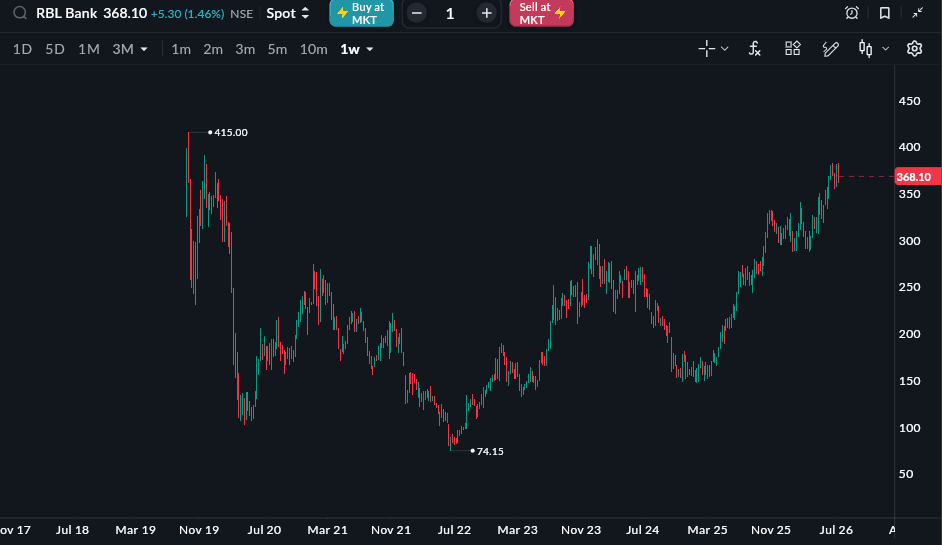942x545 pixels.
Task: Click the Mar 19 date axis label
Action: pos(135,530)
